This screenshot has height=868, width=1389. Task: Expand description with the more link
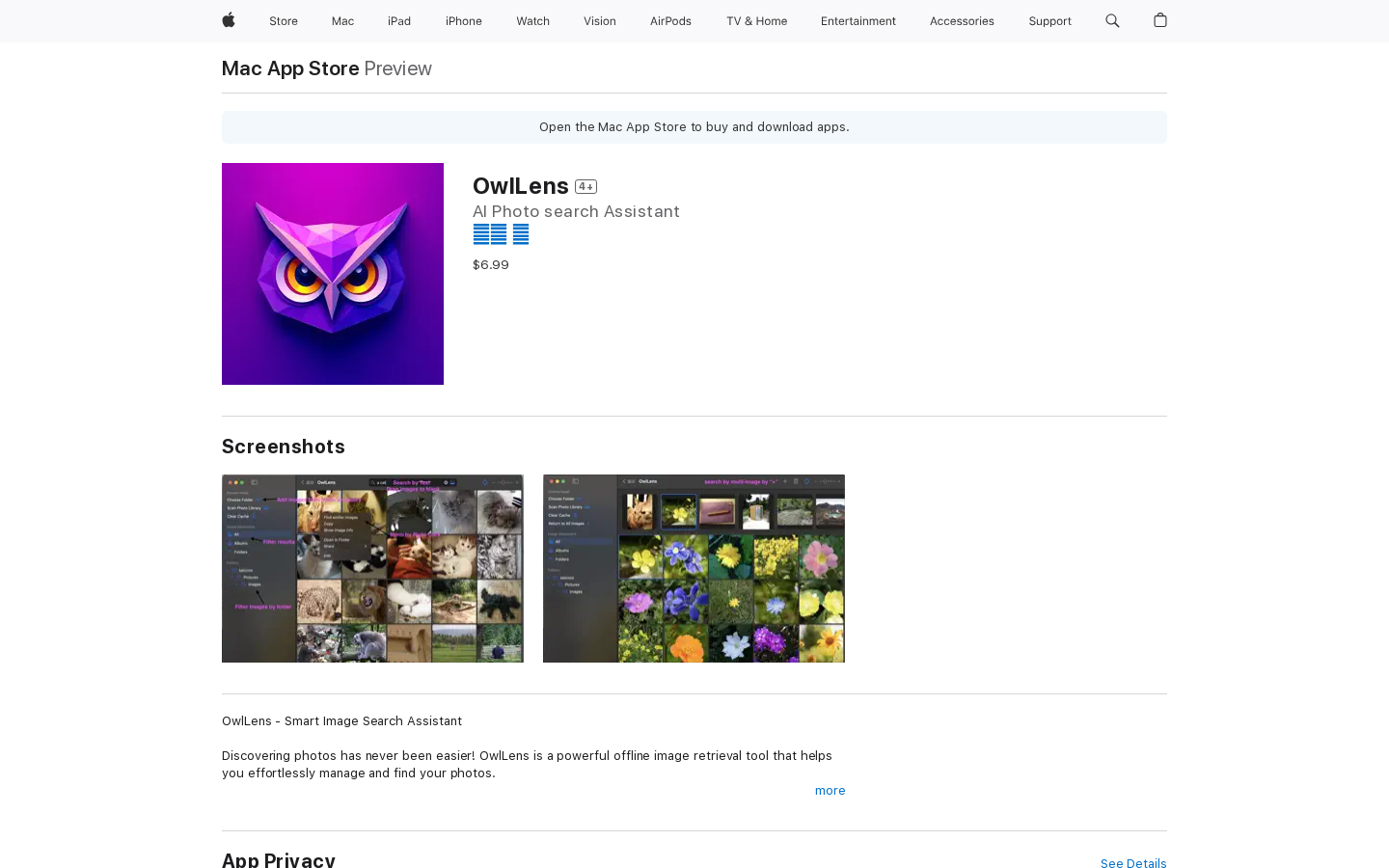tap(830, 791)
